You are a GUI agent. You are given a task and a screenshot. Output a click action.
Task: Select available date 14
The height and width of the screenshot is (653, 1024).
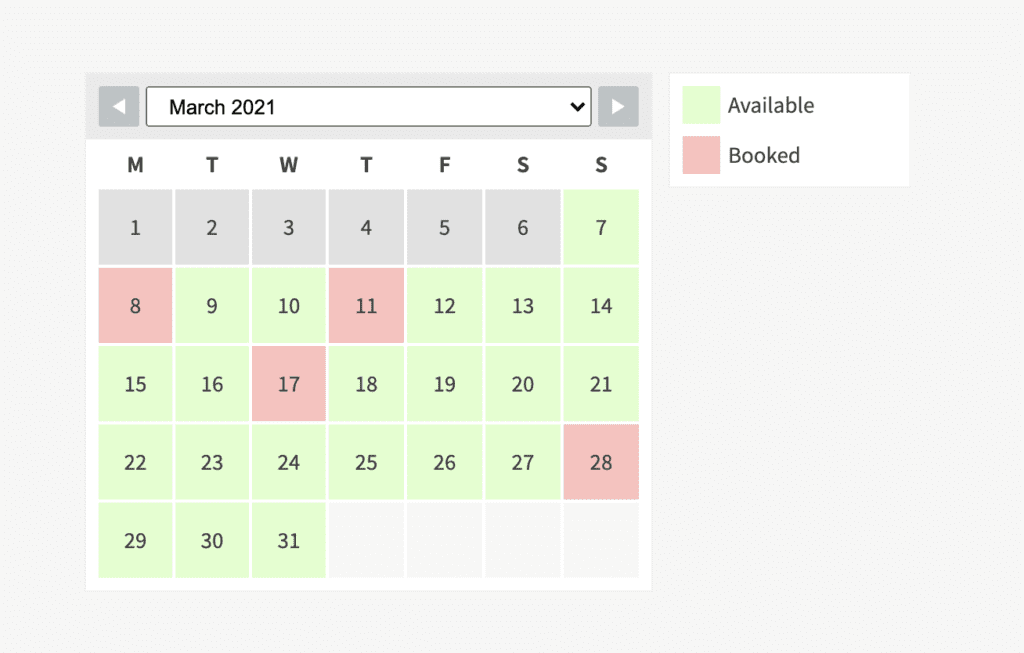click(601, 306)
